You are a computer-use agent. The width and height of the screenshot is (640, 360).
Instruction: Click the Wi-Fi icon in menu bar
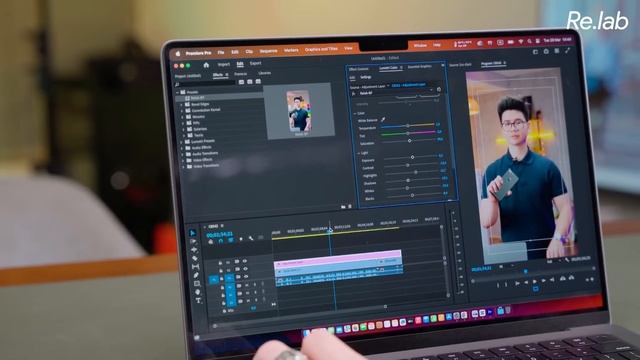pyautogui.click(x=521, y=42)
